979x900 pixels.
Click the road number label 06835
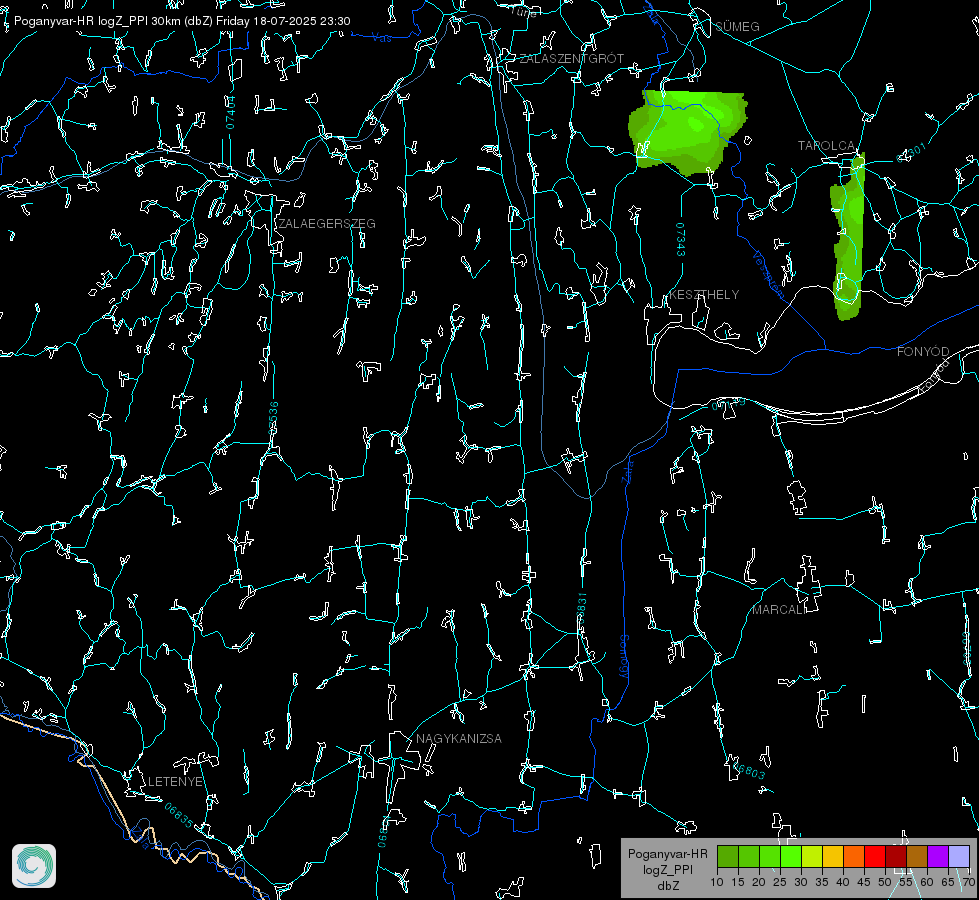[179, 816]
